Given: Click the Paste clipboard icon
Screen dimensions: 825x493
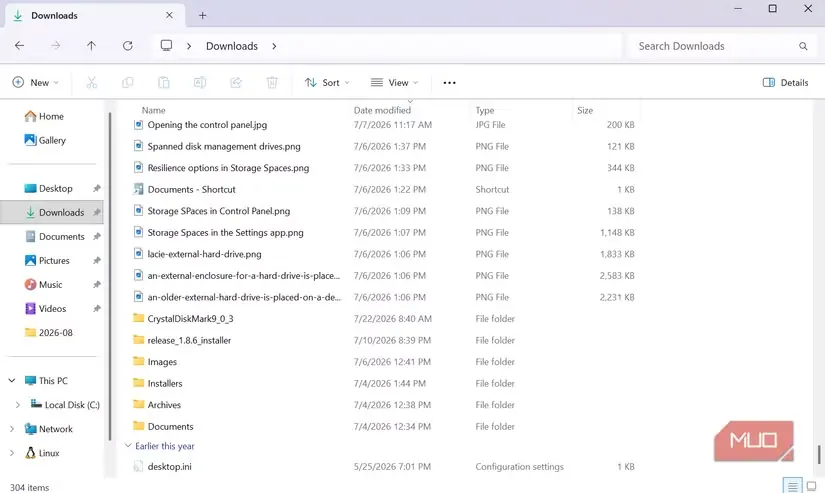Looking at the screenshot, I should tap(164, 83).
